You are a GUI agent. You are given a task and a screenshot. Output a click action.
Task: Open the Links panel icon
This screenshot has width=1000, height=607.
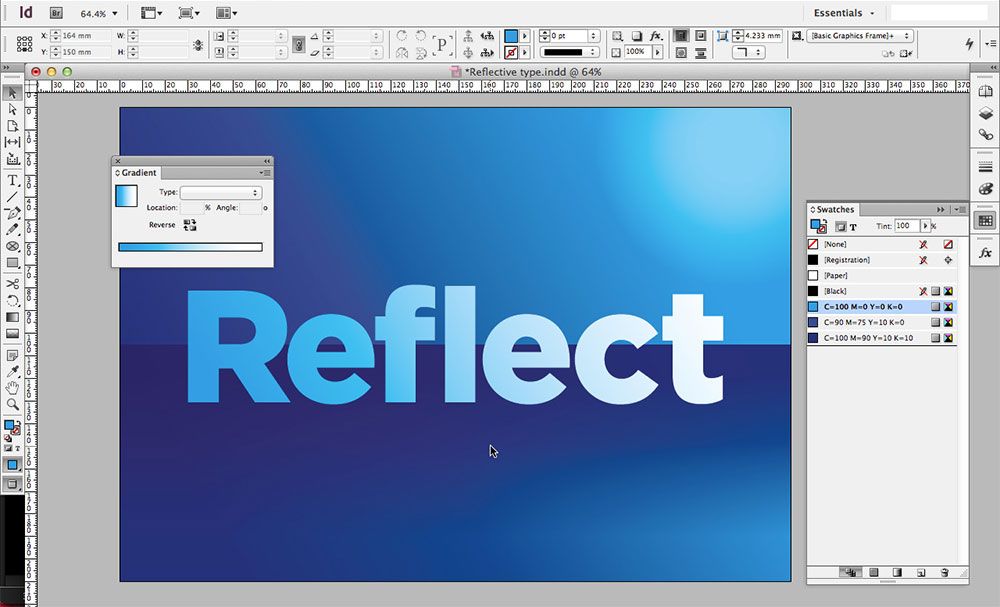click(x=985, y=135)
